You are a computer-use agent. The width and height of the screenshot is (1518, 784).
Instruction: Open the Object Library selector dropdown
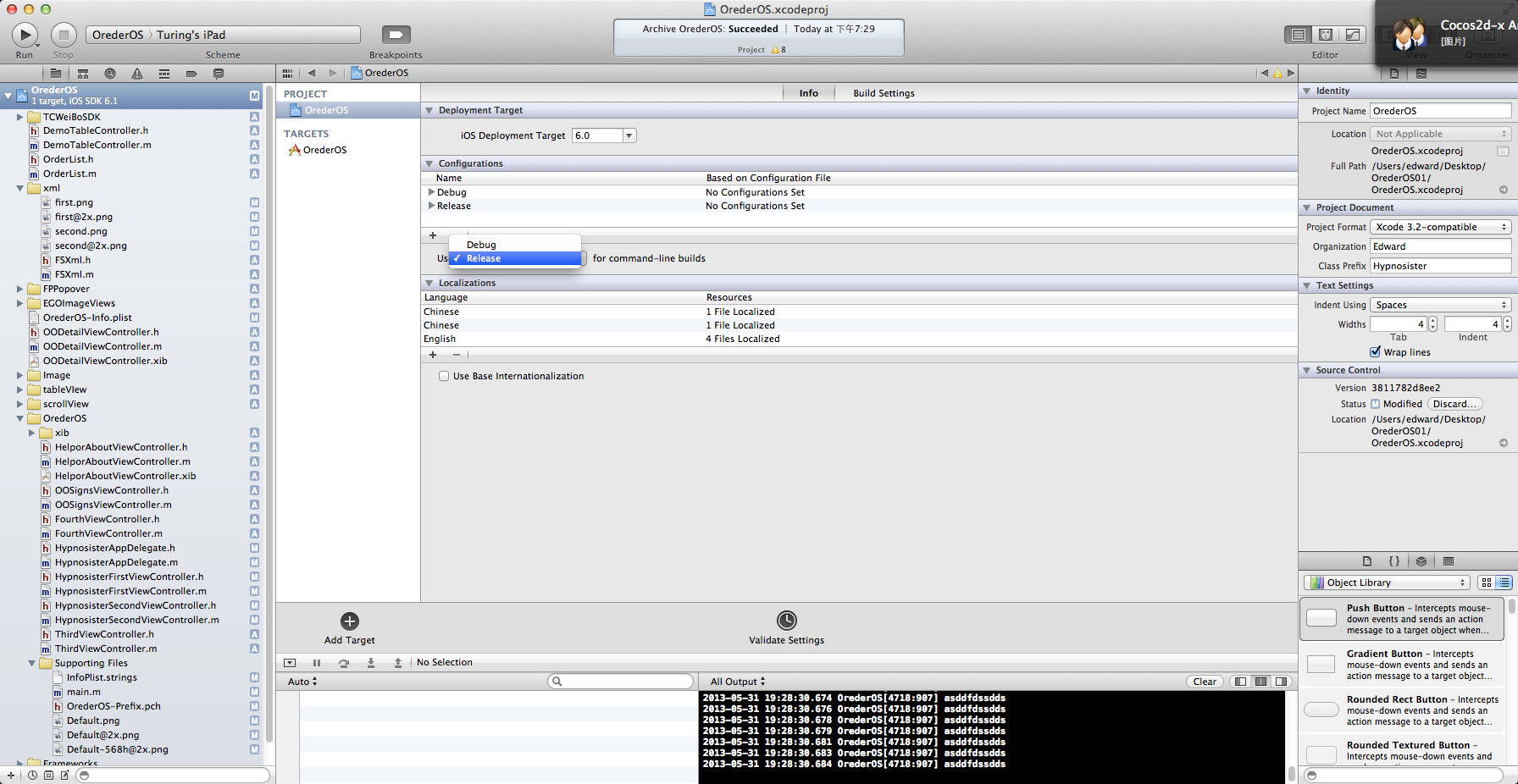(x=1387, y=582)
